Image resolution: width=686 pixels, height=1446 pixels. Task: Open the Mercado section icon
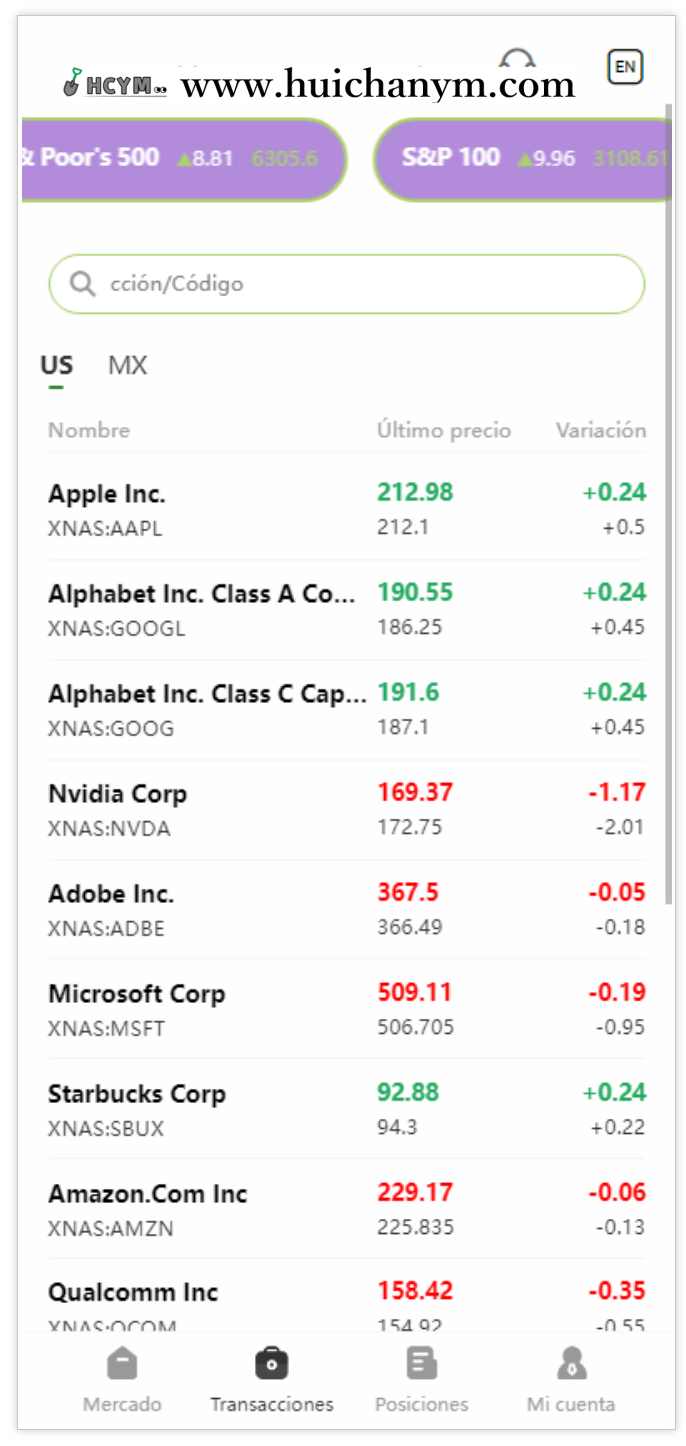(x=122, y=1363)
